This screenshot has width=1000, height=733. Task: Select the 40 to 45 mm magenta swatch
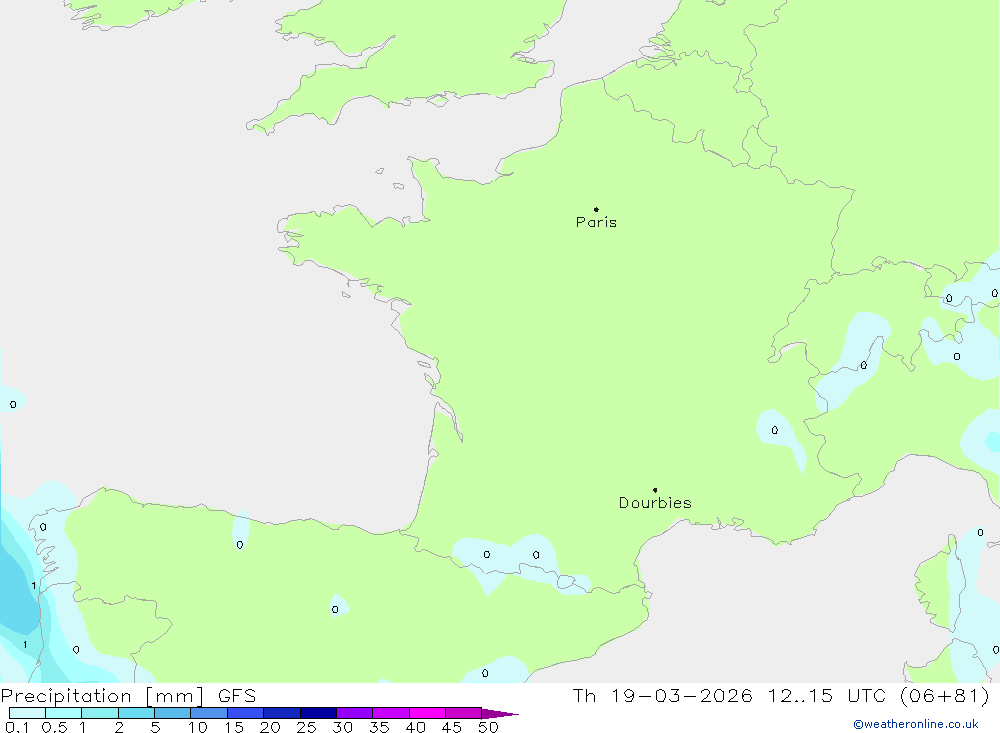coord(427,713)
